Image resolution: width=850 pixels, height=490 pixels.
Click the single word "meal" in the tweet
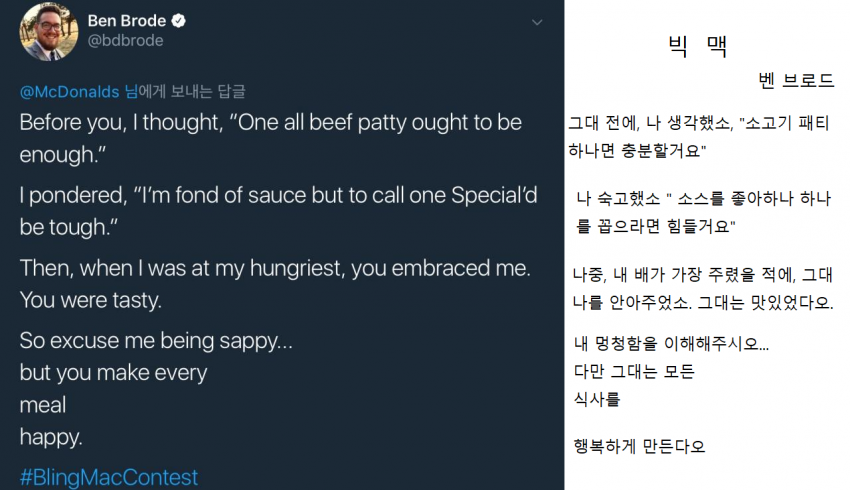(43, 405)
